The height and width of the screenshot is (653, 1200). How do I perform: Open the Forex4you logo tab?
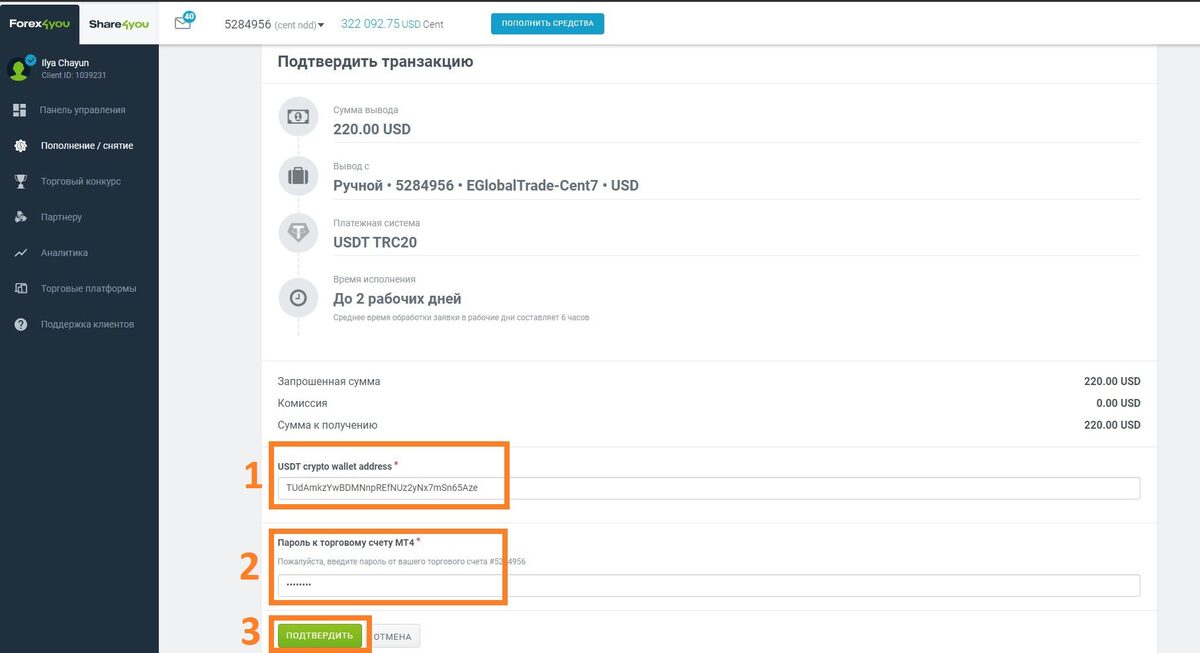pyautogui.click(x=39, y=24)
